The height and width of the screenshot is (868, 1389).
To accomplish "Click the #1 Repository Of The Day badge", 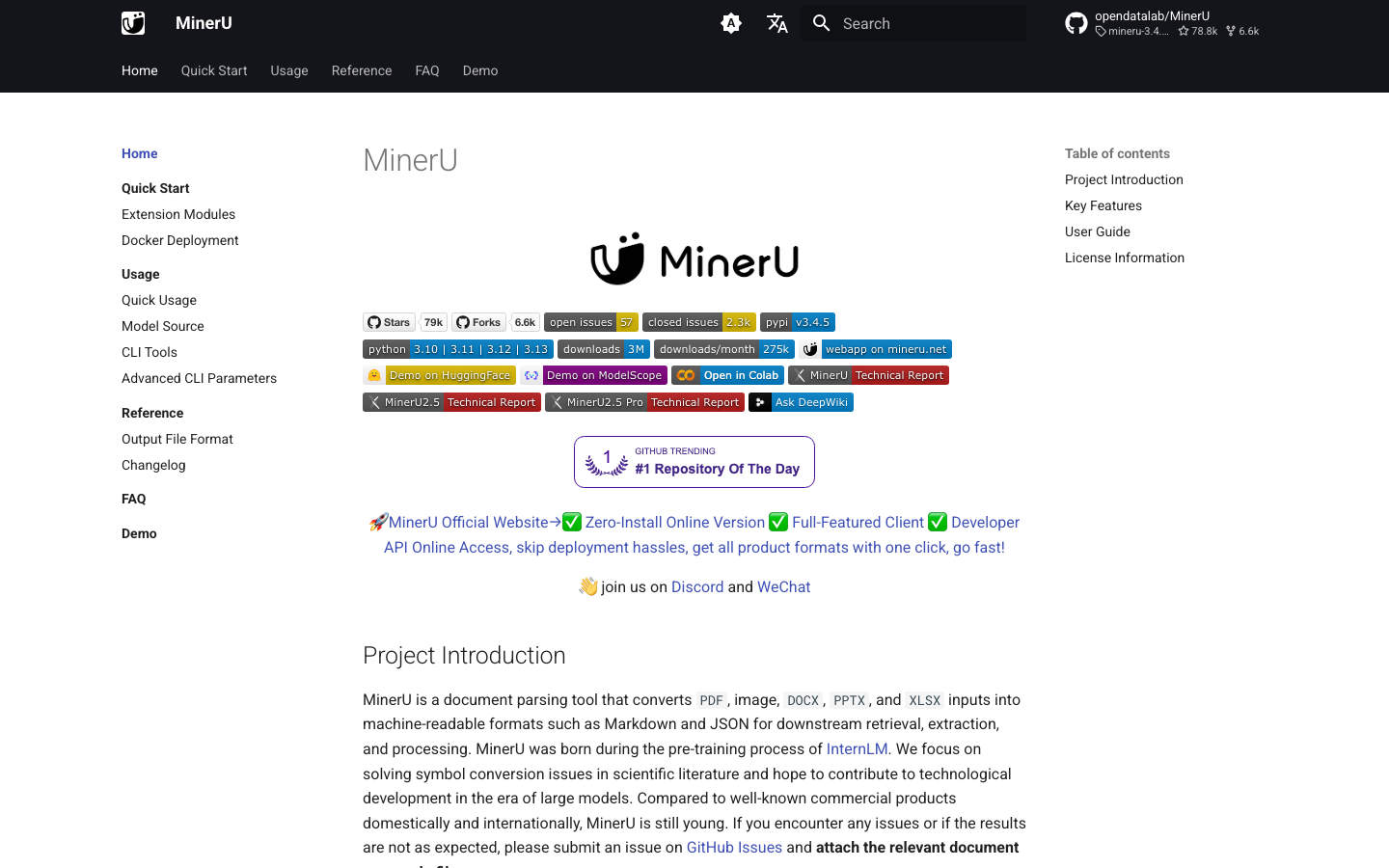I will coord(694,462).
